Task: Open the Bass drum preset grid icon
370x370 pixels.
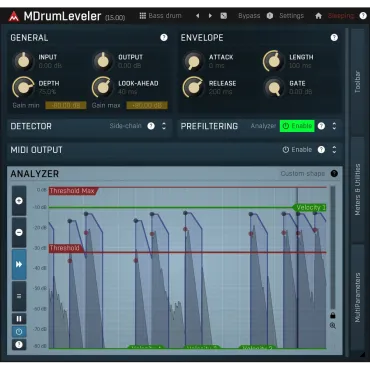Action: tap(143, 16)
